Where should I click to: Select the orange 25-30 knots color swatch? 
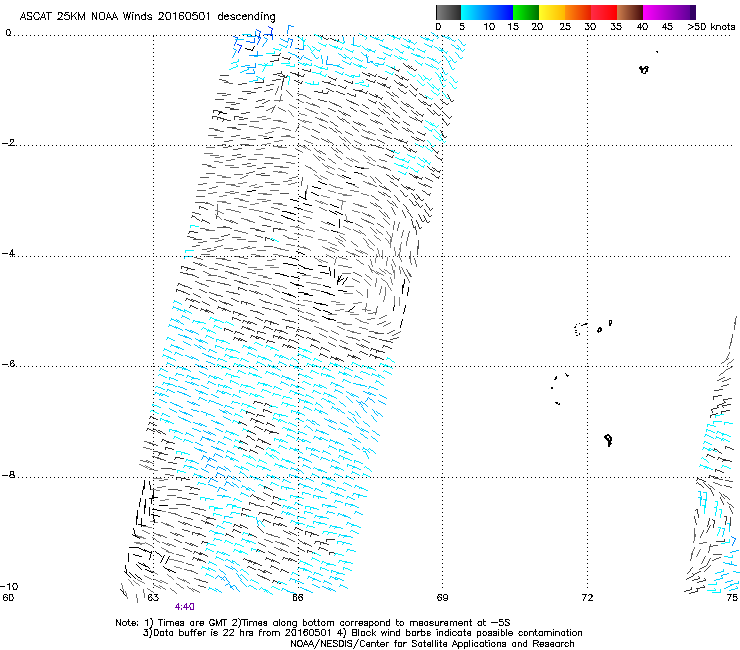click(578, 12)
